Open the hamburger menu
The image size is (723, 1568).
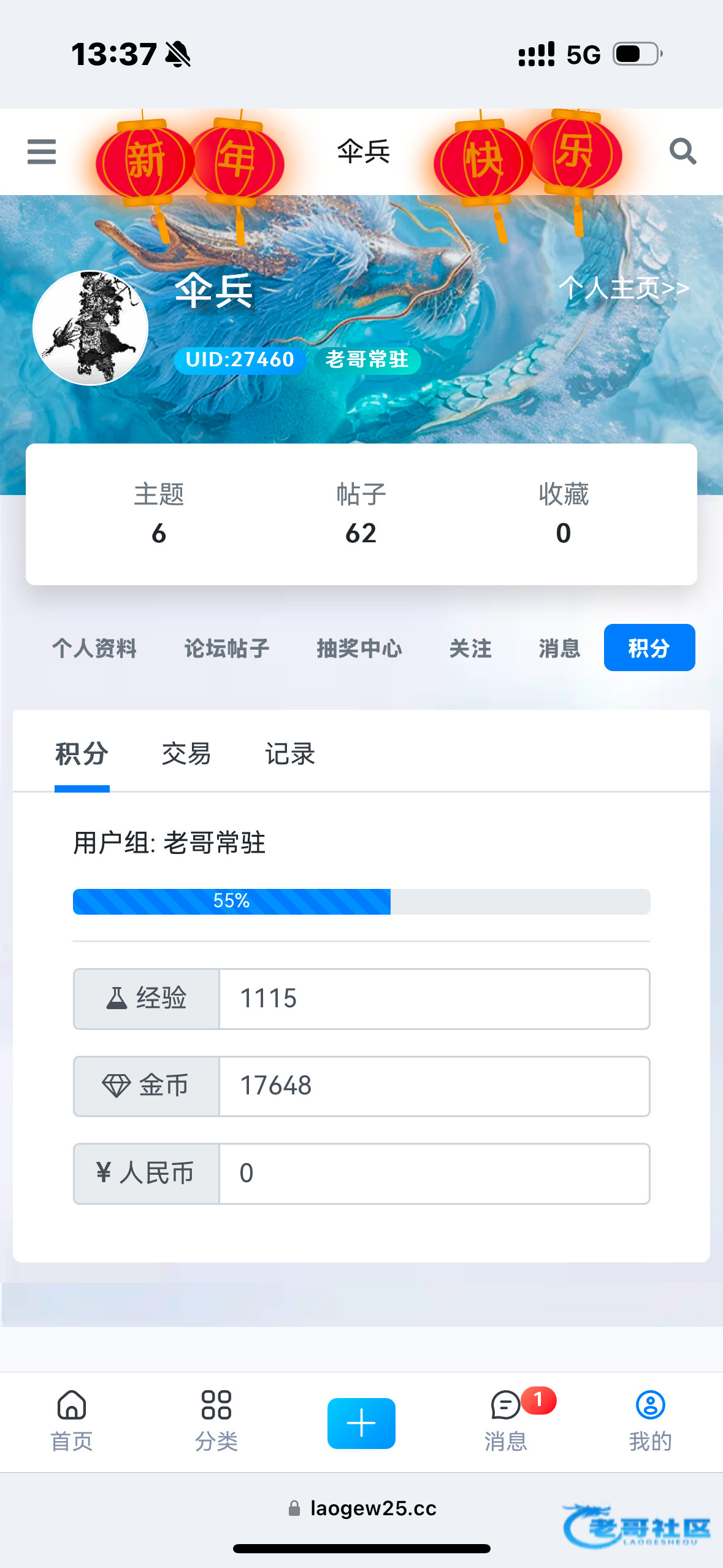click(42, 152)
